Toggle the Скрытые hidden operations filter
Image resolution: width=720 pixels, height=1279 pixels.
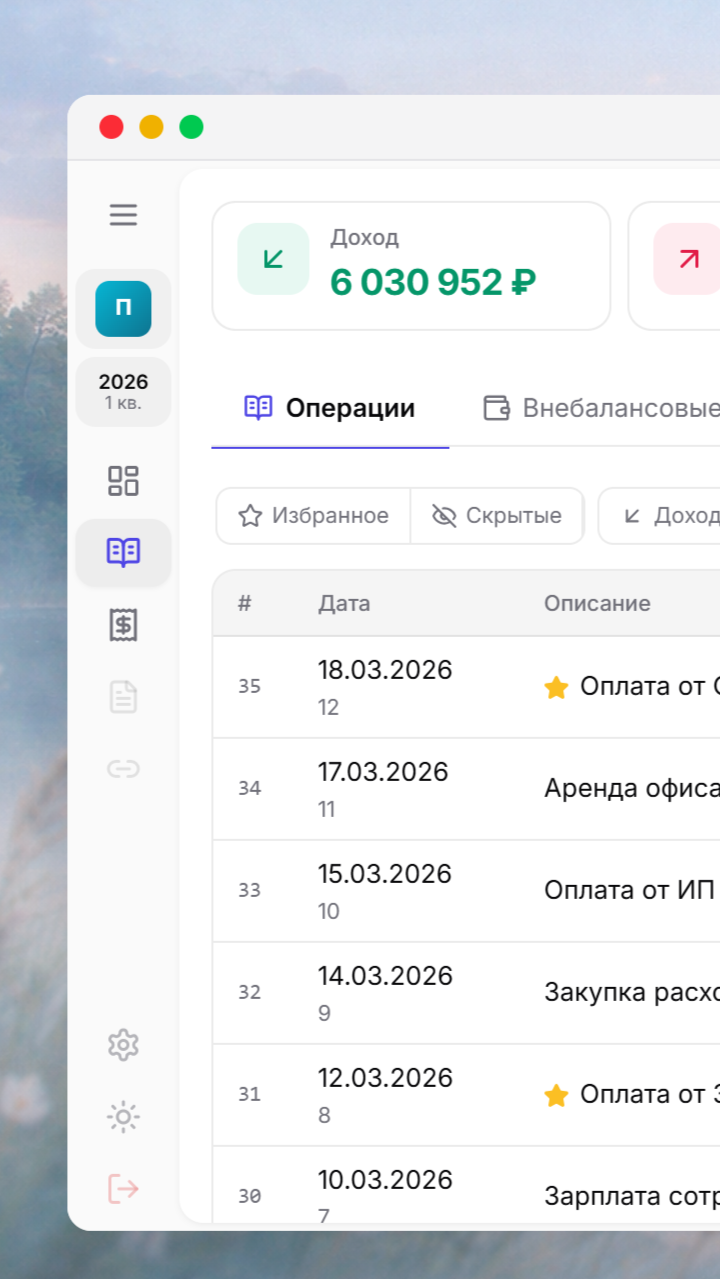[x=497, y=516]
